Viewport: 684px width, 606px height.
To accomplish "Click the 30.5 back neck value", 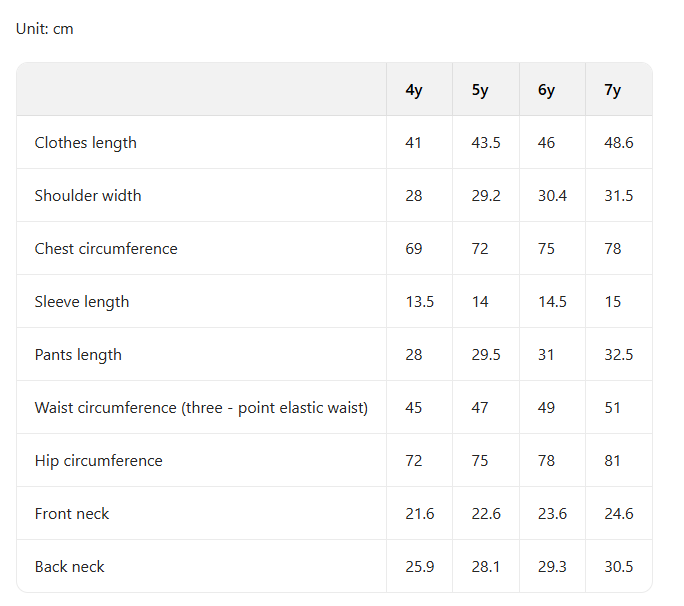I will pyautogui.click(x=619, y=567).
